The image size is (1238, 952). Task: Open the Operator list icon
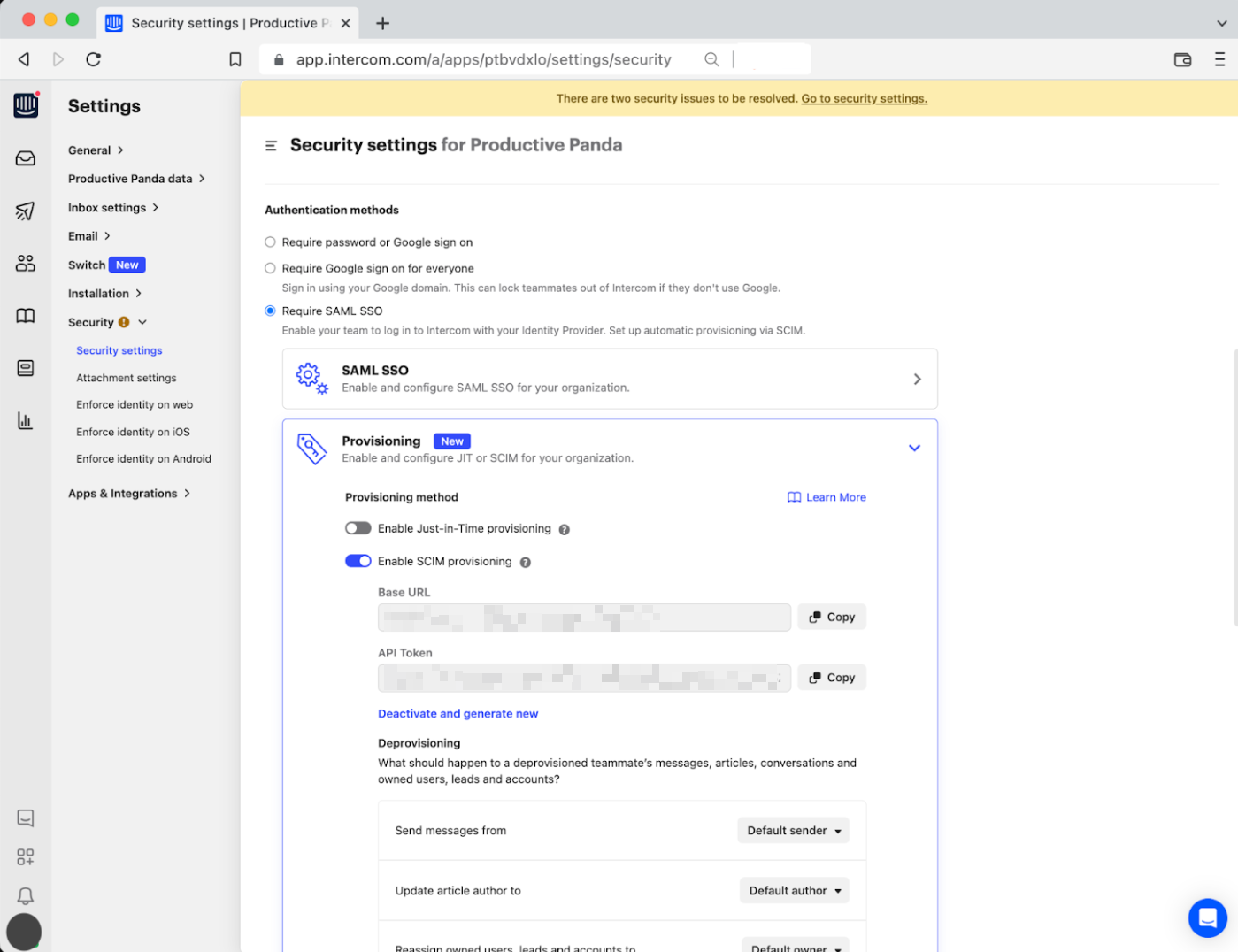(x=26, y=368)
